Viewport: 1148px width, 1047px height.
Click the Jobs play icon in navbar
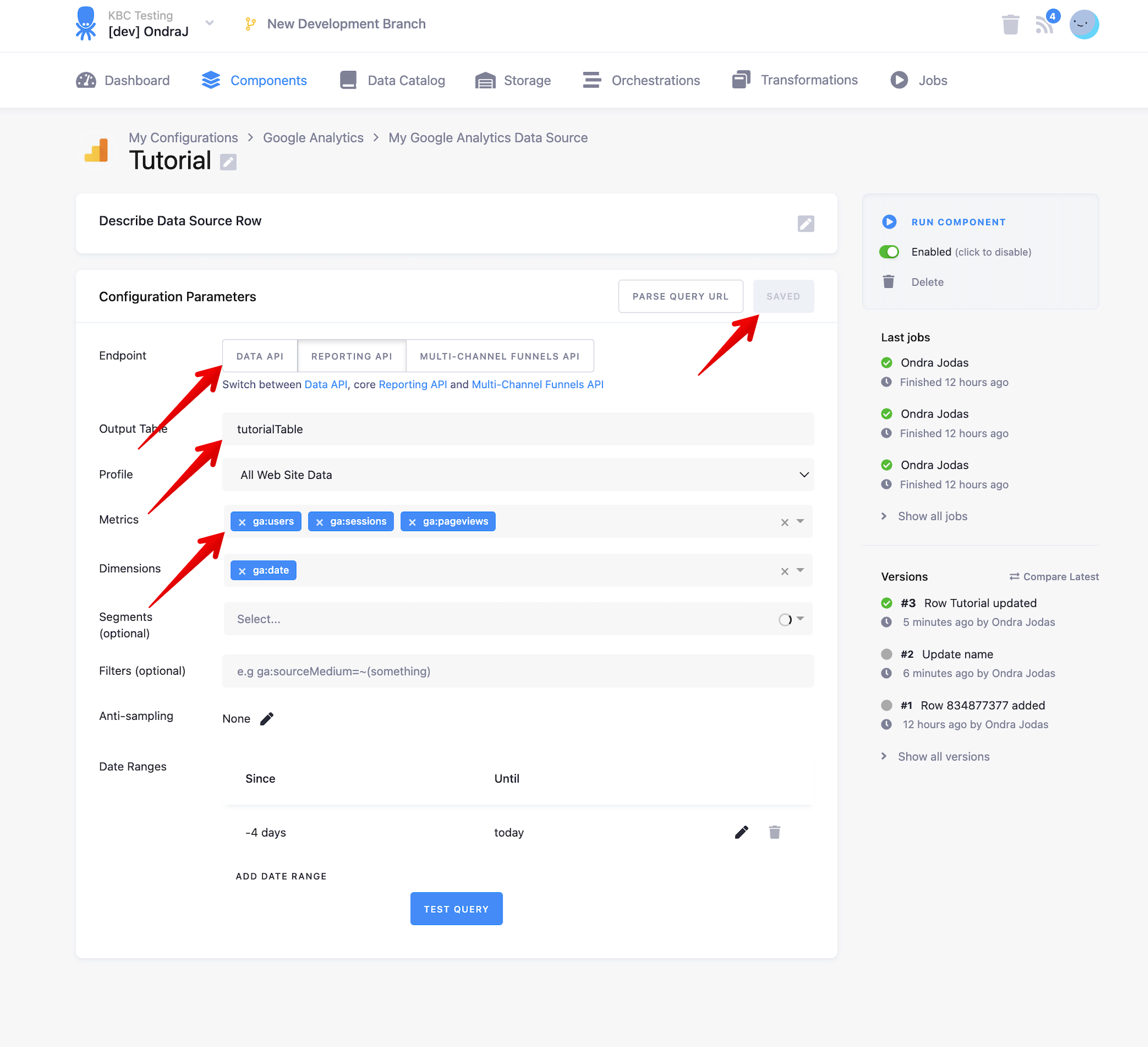point(899,80)
